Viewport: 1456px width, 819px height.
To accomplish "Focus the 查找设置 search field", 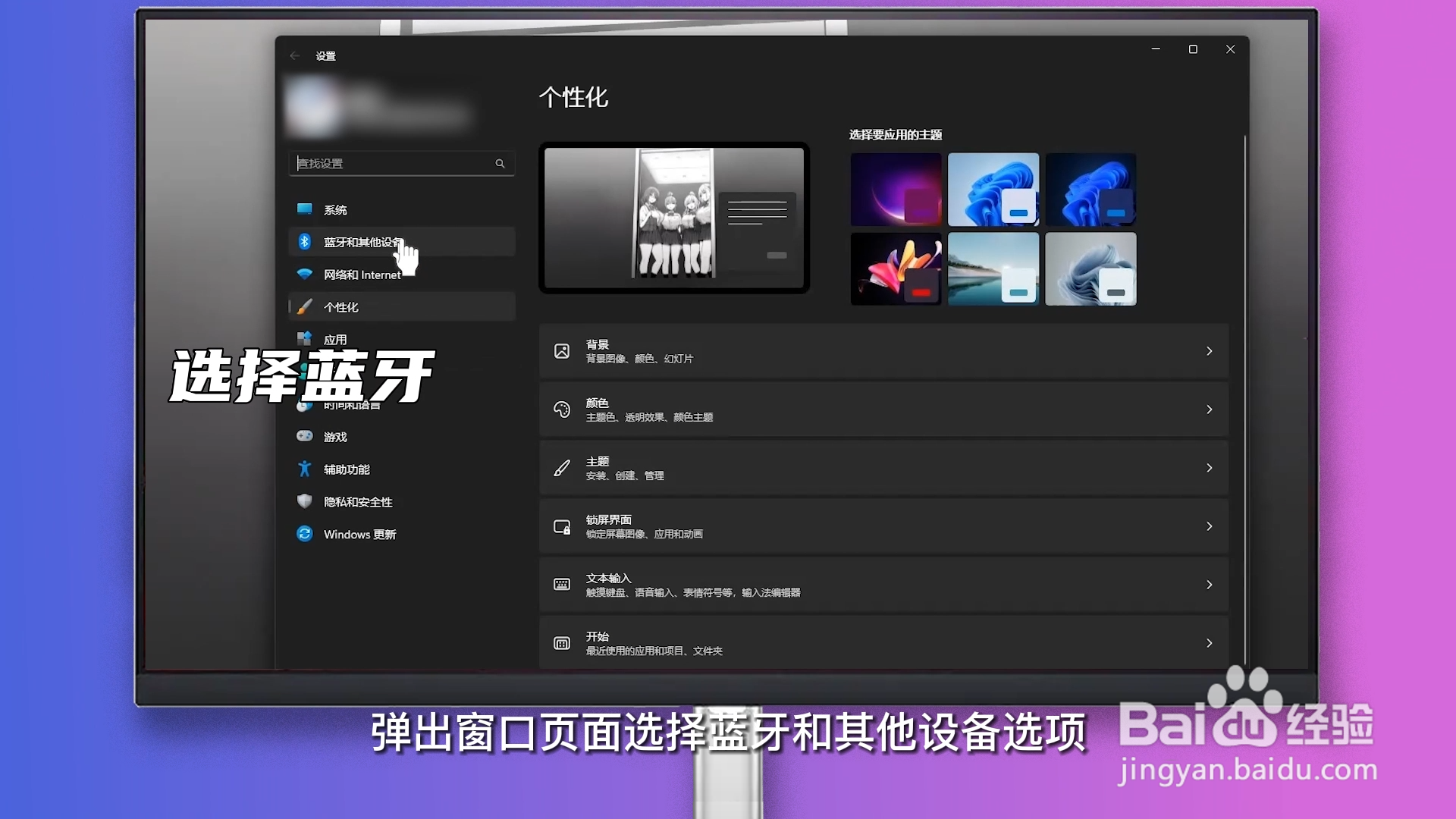I will pos(402,163).
